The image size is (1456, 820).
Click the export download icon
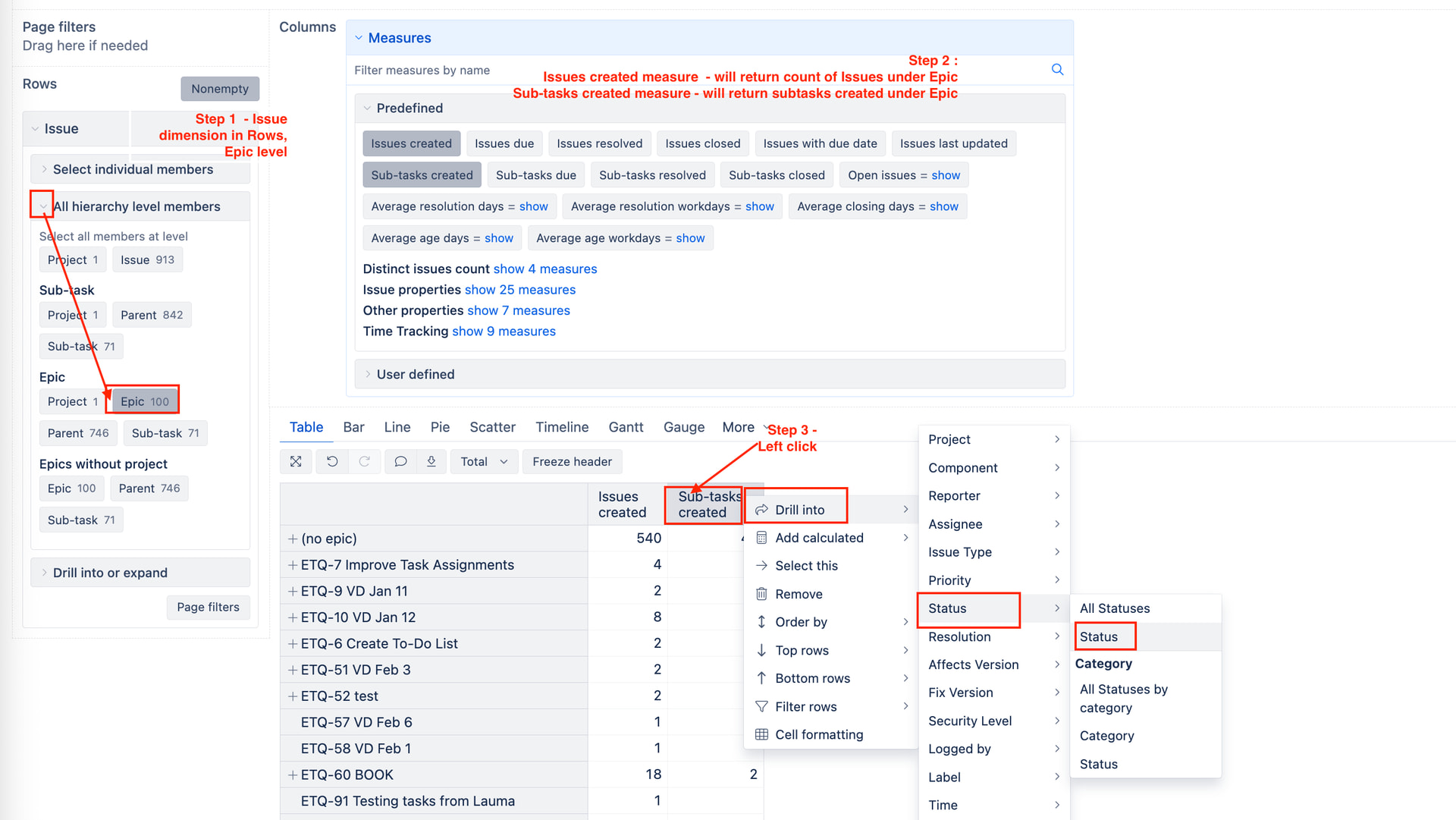[x=431, y=461]
